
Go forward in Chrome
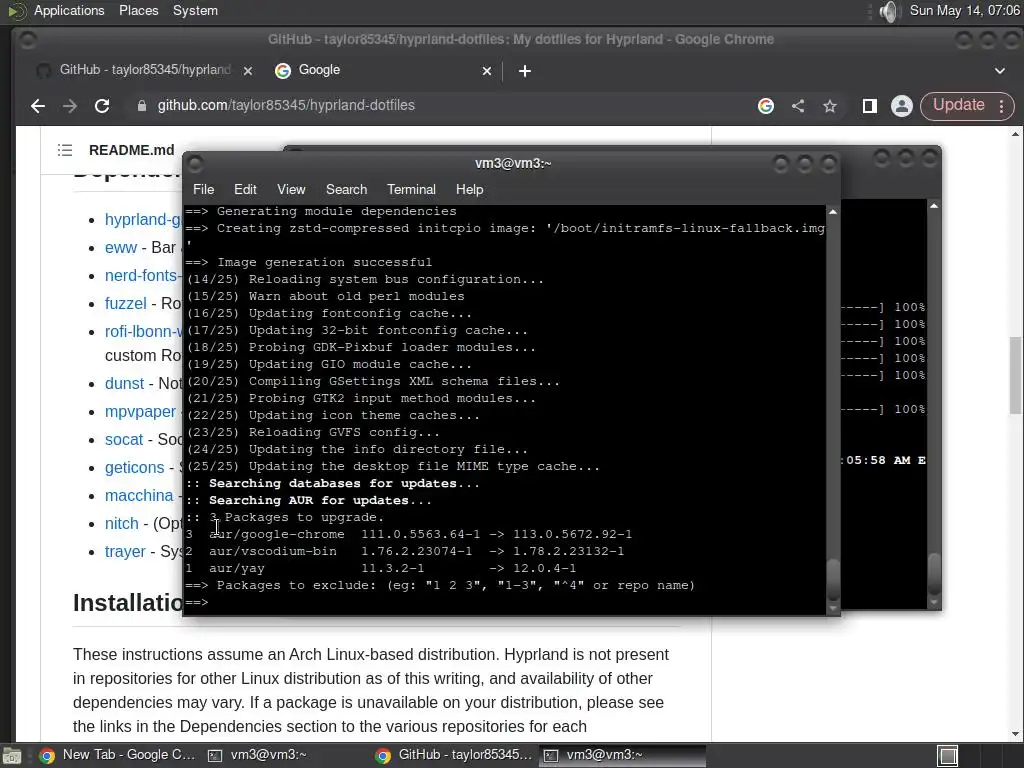pos(70,106)
